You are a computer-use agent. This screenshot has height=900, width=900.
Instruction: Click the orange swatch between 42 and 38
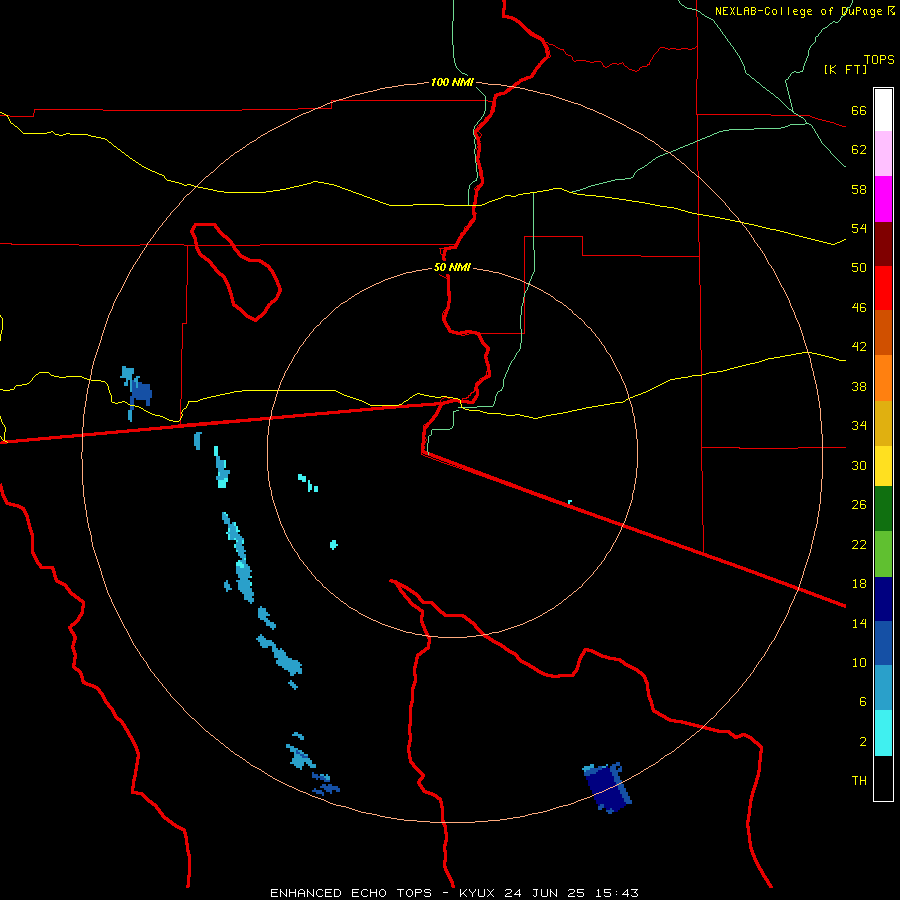pyautogui.click(x=883, y=378)
